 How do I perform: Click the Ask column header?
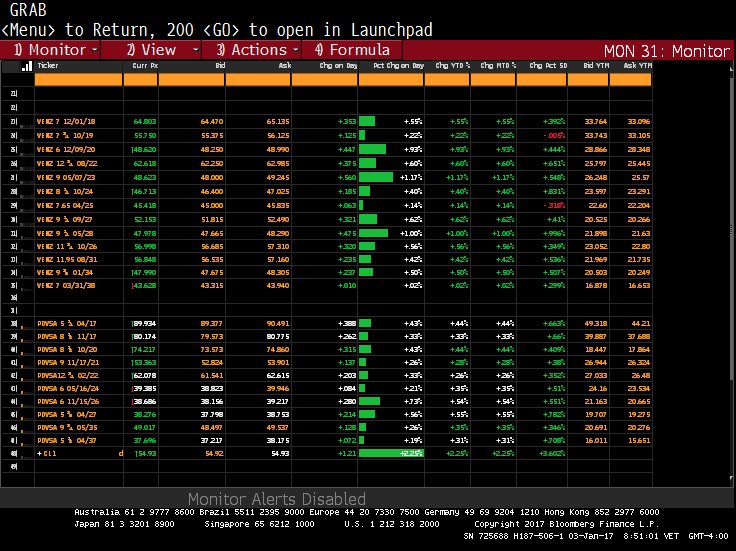tap(284, 66)
